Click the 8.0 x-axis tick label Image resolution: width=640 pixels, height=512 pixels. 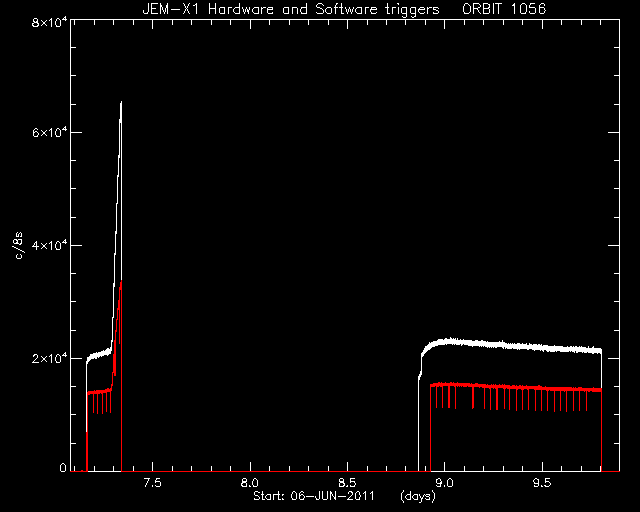250,483
